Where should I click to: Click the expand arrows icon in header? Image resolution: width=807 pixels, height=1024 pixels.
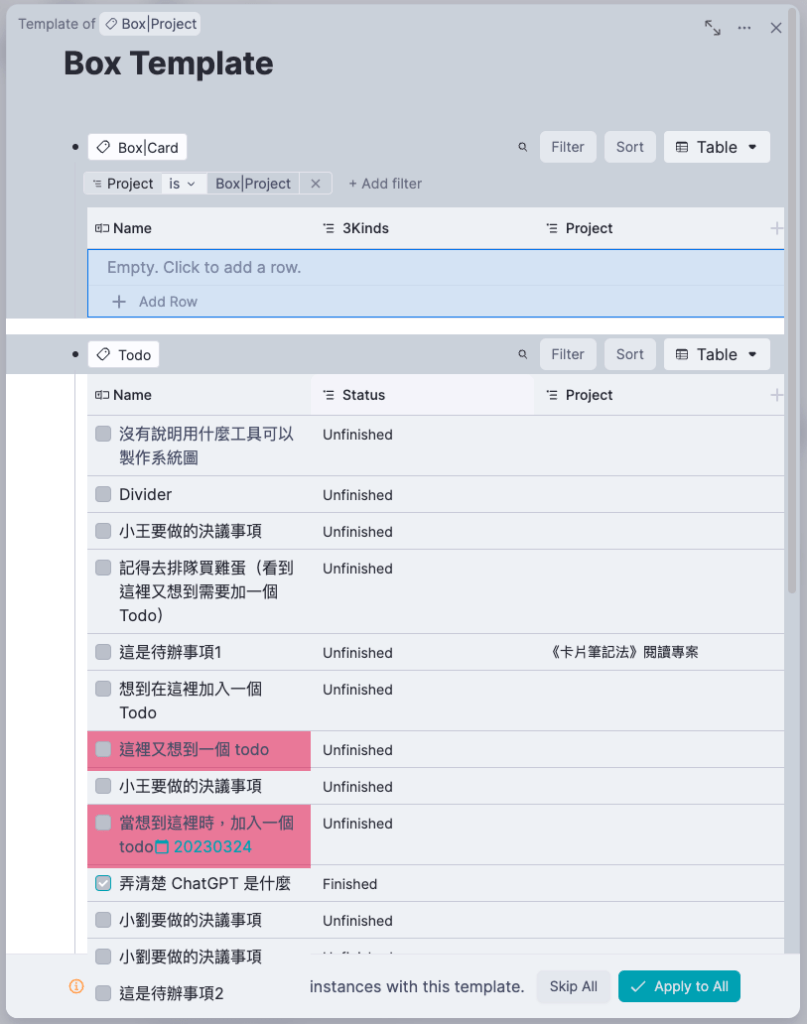click(x=712, y=28)
